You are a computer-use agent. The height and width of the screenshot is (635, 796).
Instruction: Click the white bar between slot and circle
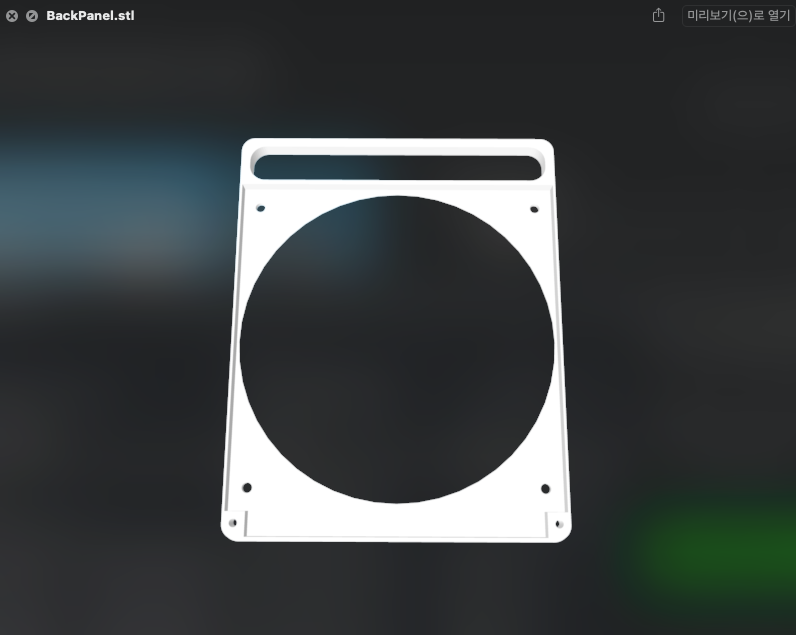pos(400,188)
